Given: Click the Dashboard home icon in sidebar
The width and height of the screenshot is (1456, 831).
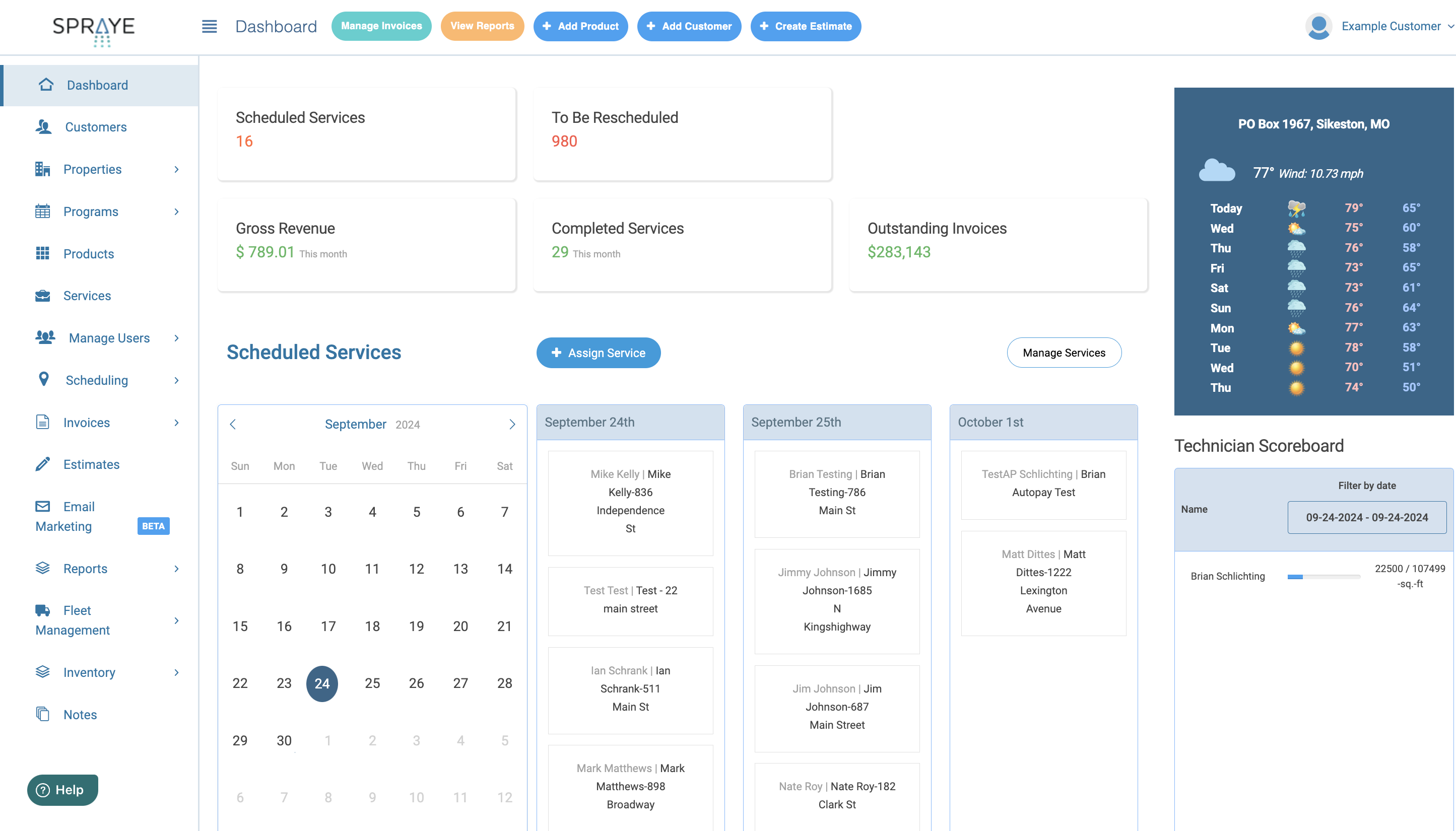Looking at the screenshot, I should (46, 85).
